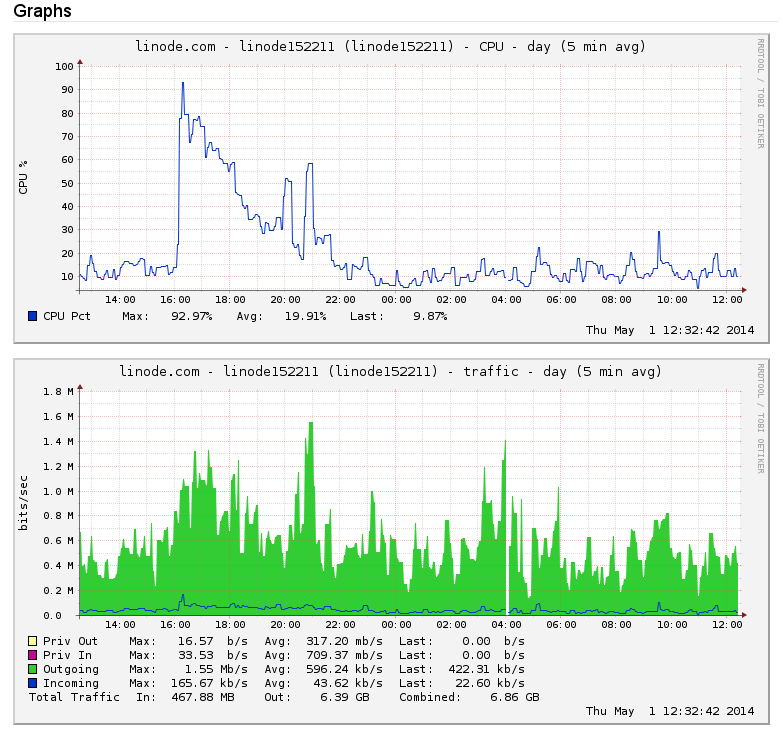The height and width of the screenshot is (732, 783).
Task: Click the highest CPU spike near 16:00
Action: 183,84
